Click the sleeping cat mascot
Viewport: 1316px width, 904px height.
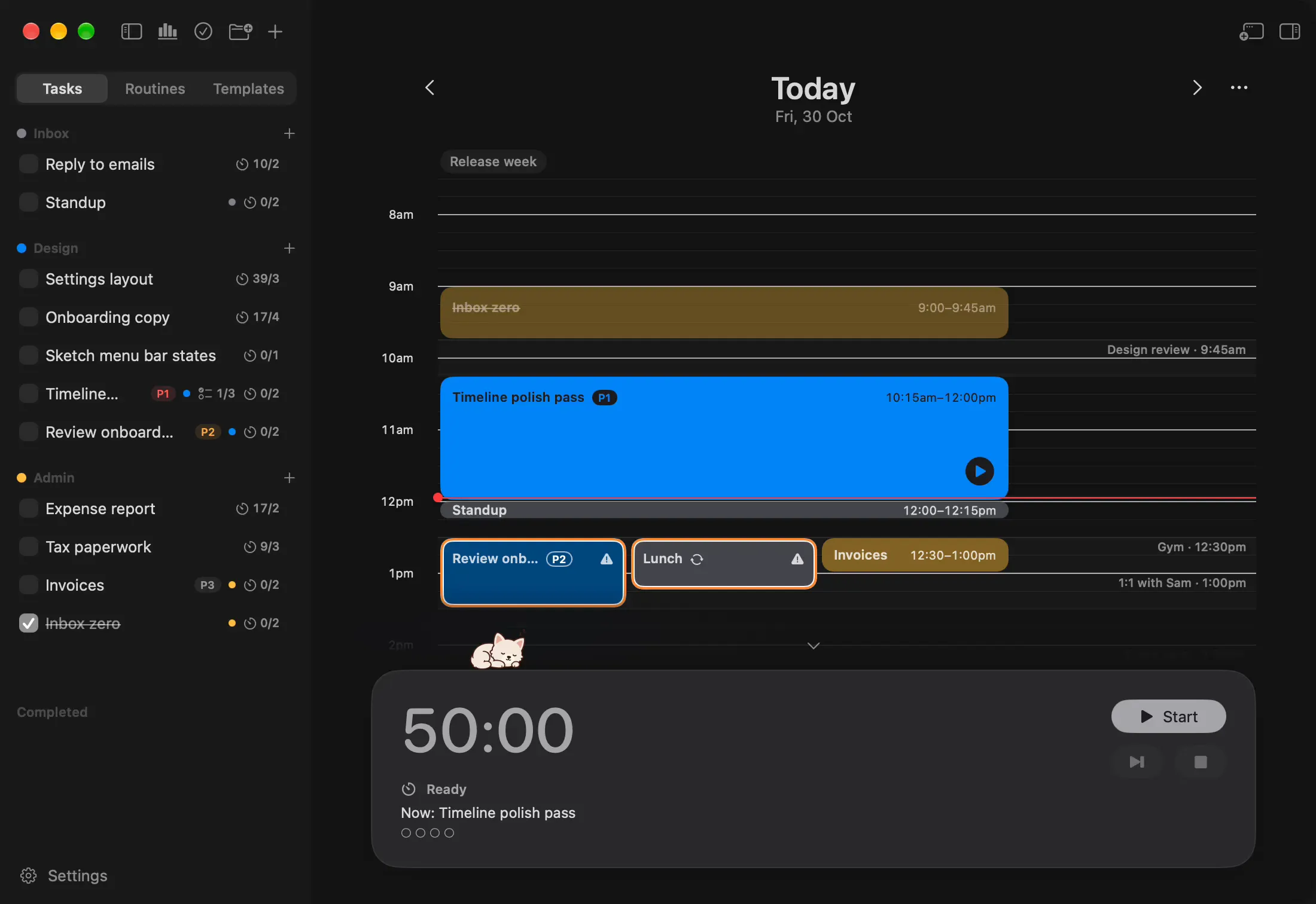click(498, 650)
